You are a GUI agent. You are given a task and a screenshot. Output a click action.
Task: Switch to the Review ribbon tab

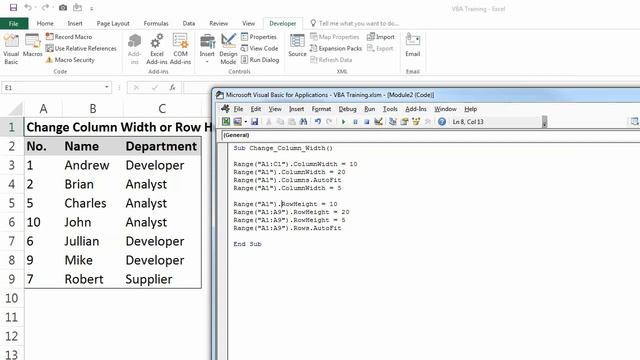(x=218, y=23)
